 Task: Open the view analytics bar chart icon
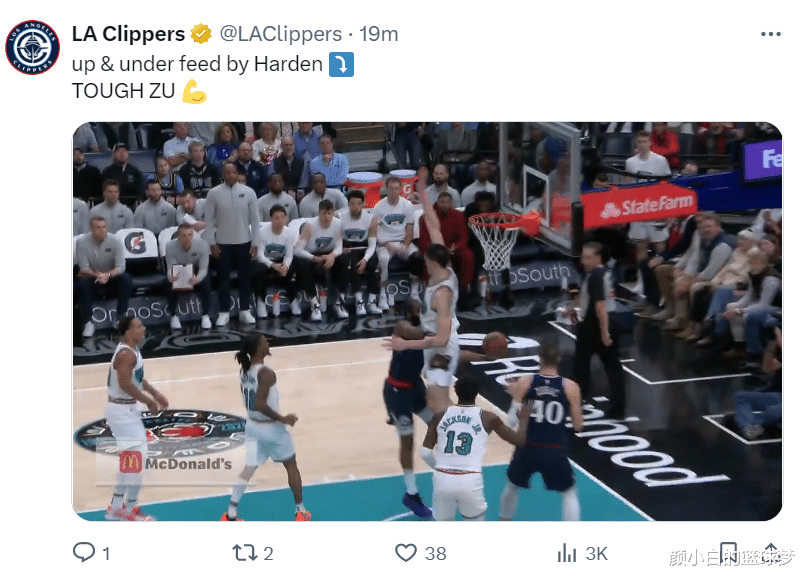[567, 553]
